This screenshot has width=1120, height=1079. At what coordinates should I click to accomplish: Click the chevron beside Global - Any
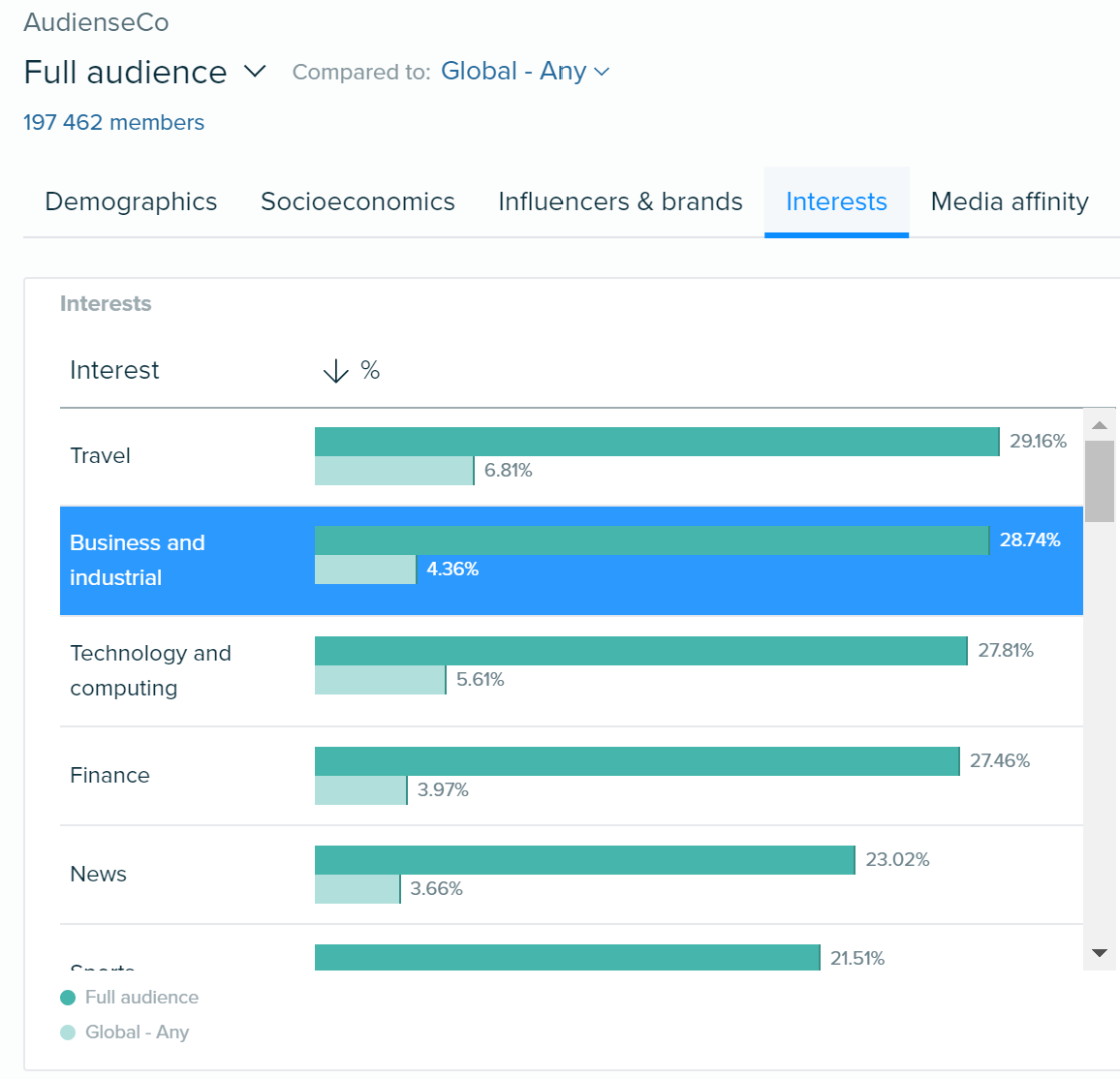coord(602,71)
